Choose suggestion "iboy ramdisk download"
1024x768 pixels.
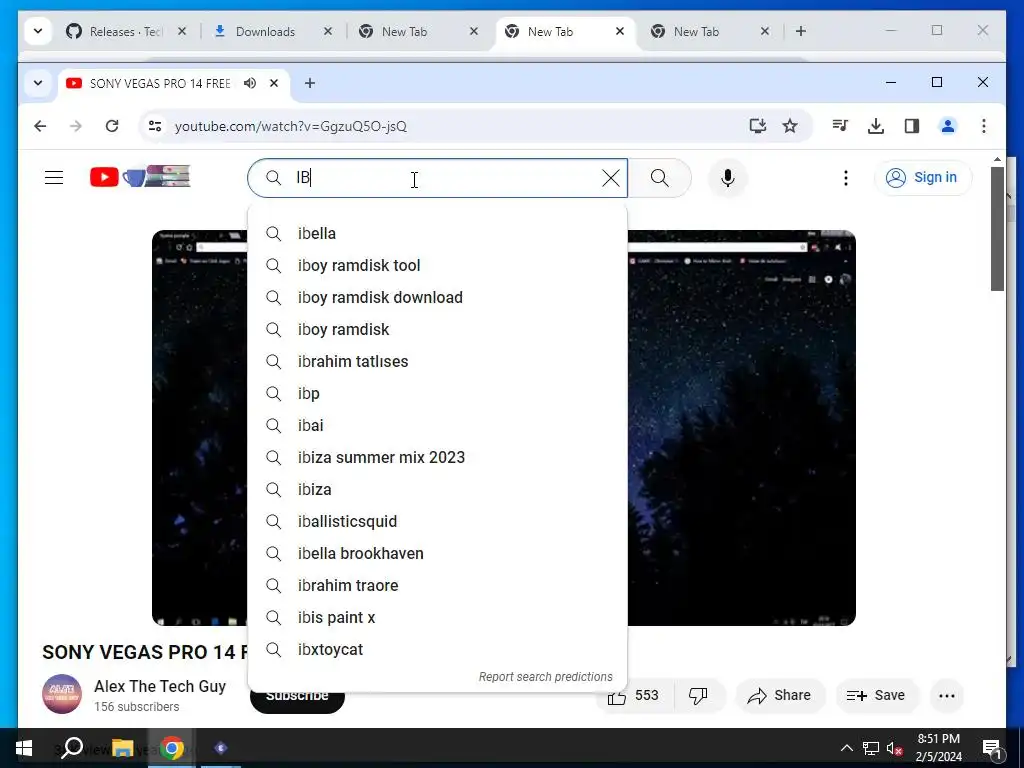coord(438,298)
